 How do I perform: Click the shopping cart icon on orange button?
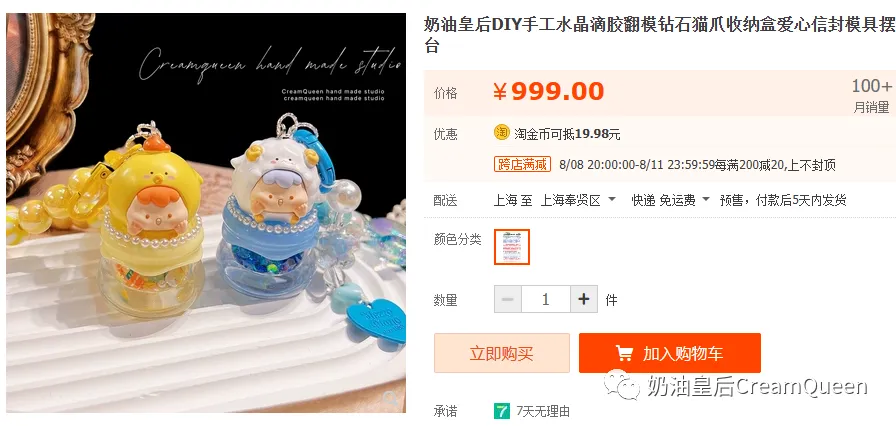click(623, 353)
